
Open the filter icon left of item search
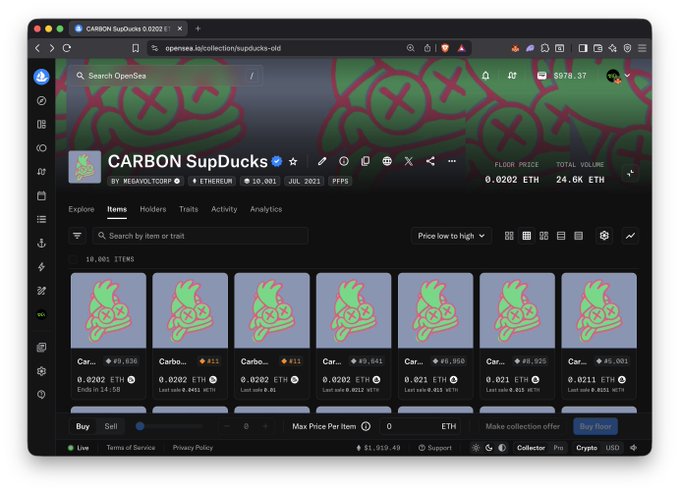click(x=77, y=236)
